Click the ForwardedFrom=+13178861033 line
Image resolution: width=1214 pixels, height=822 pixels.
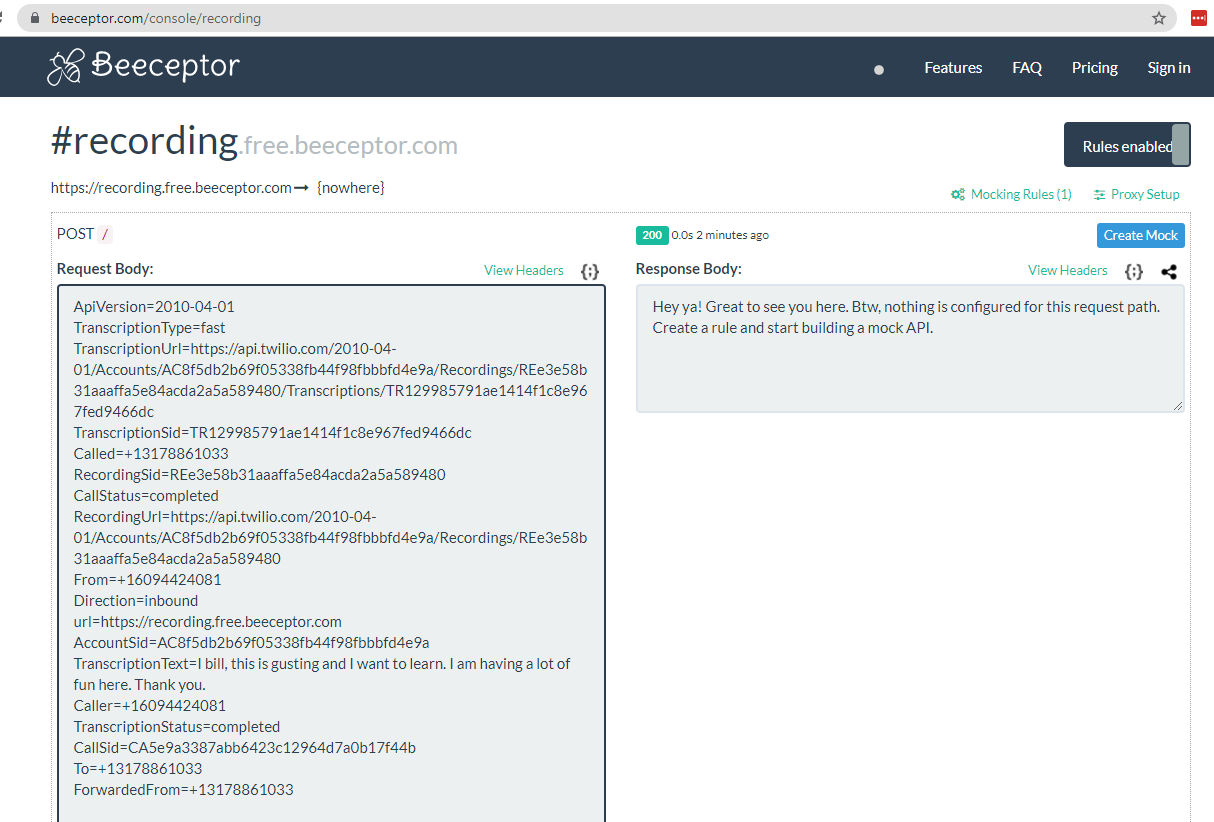pos(184,789)
